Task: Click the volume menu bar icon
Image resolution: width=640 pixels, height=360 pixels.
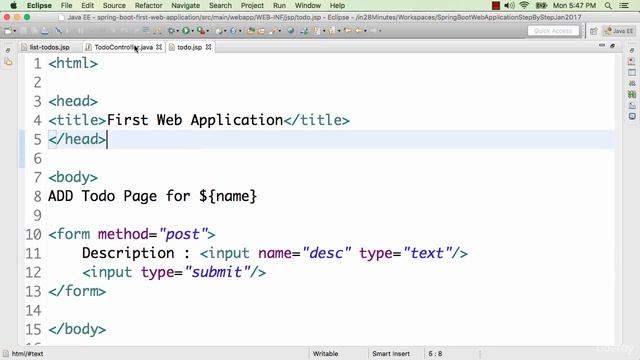Action: 509,6
